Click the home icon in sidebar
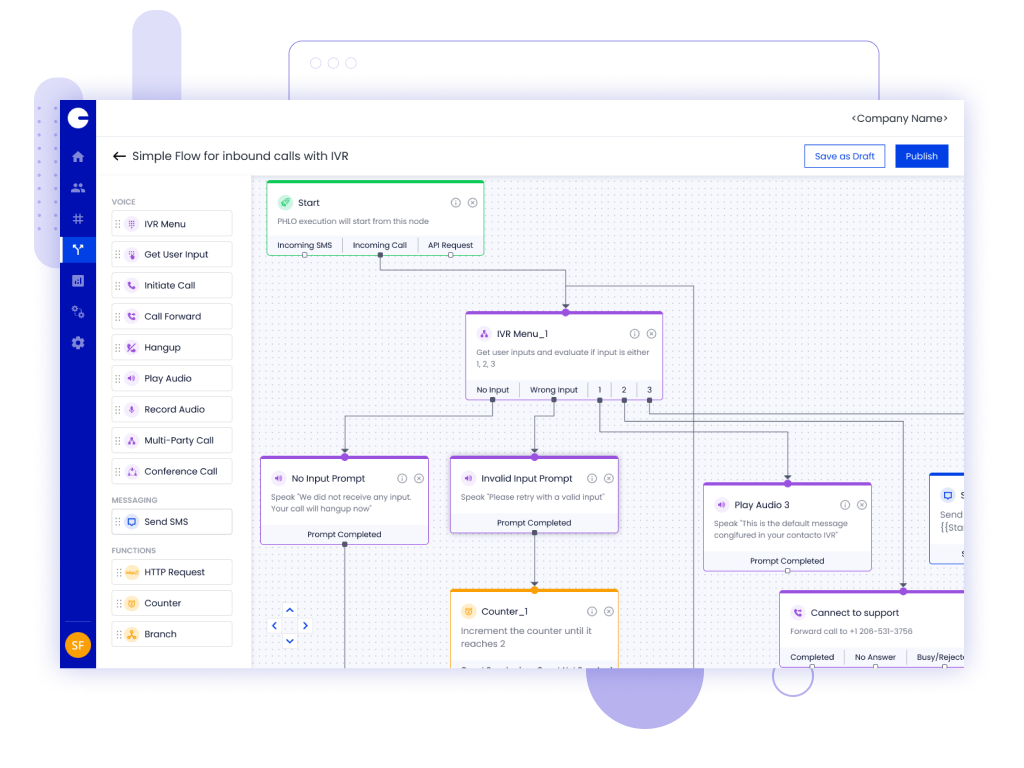This screenshot has height=768, width=1024. click(78, 157)
